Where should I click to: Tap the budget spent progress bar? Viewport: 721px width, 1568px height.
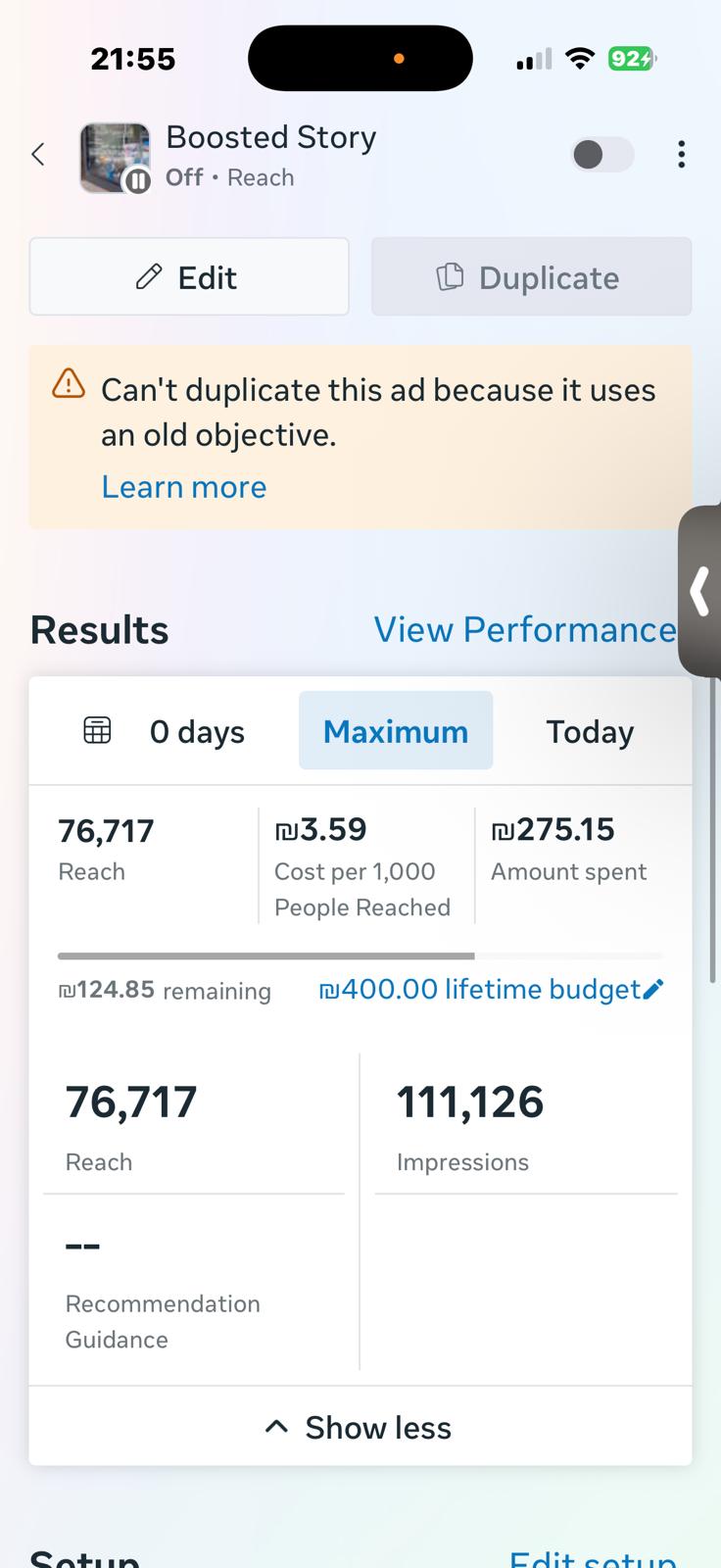[x=360, y=955]
